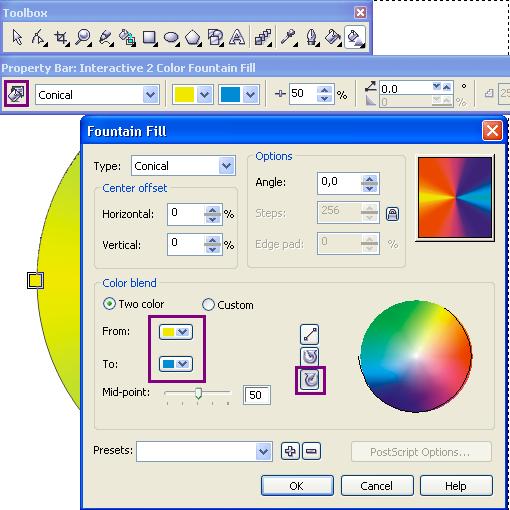510x510 pixels.
Task: Add preset with plus button
Action: 290,451
